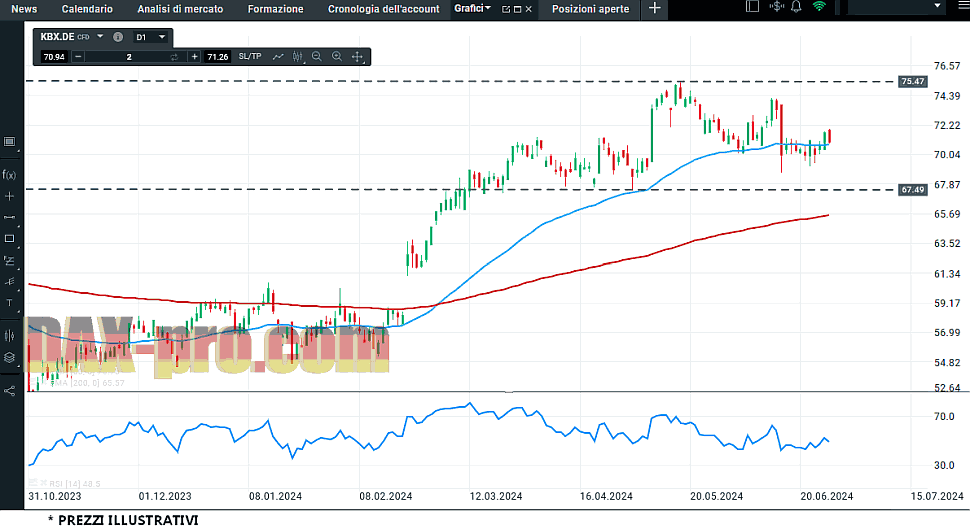Click the 70.94 sell price button
Image resolution: width=970 pixels, height=529 pixels.
[54, 57]
